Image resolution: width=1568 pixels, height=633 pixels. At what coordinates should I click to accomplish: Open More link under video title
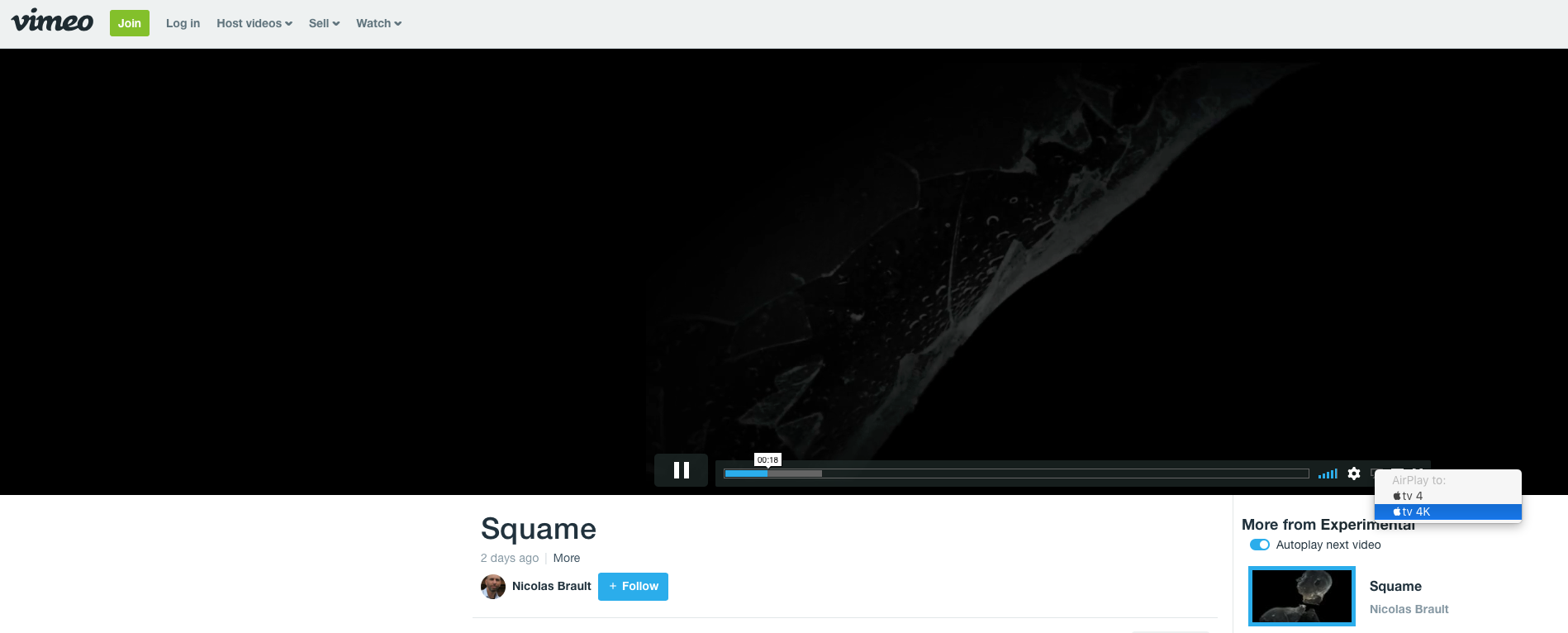(x=567, y=558)
